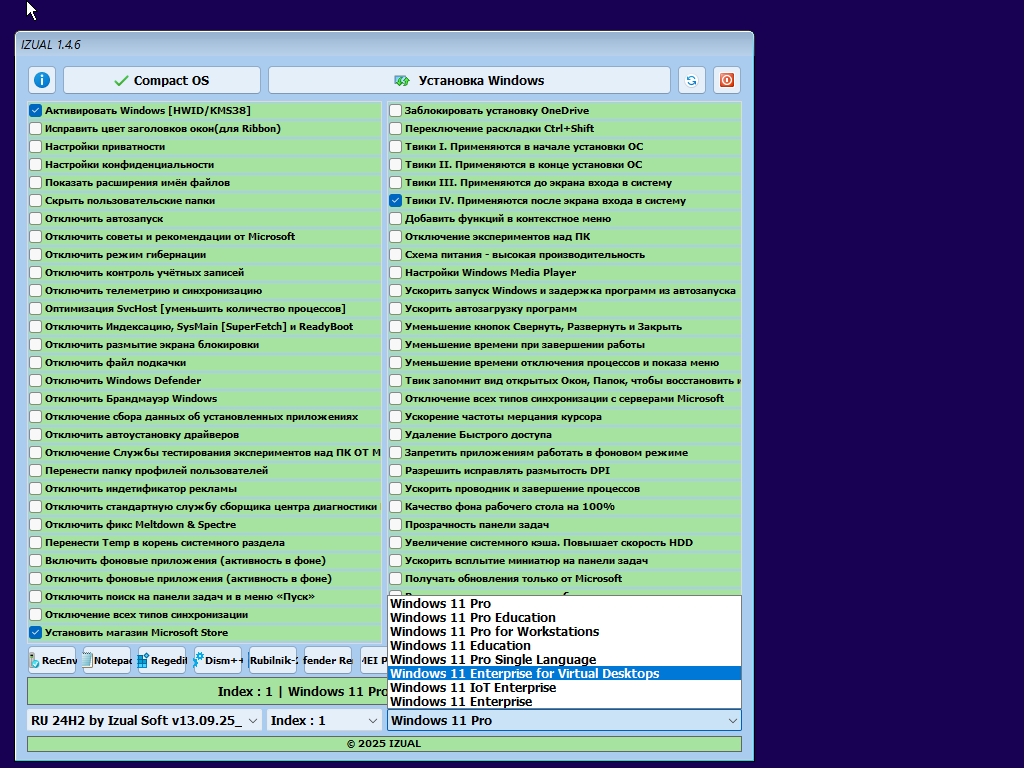Check Добавить функций в контекстное меню
1024x768 pixels.
click(x=395, y=219)
